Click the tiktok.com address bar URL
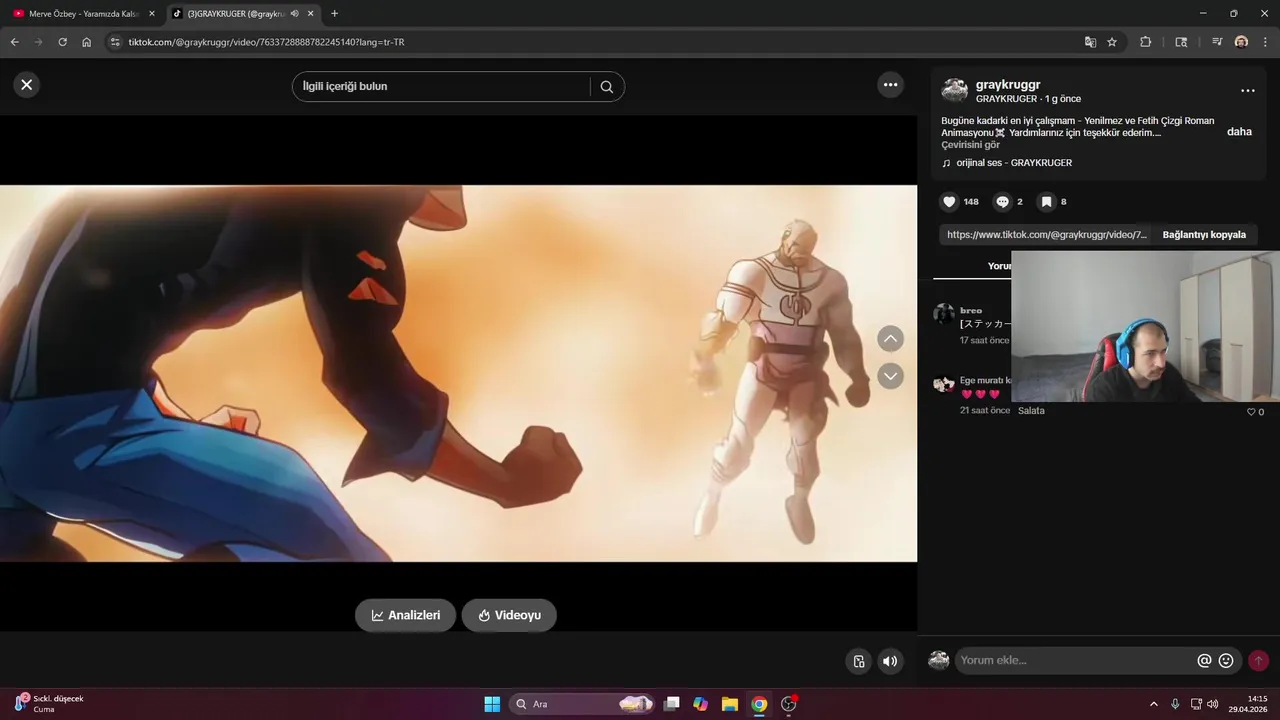The image size is (1280, 720). pos(266,42)
